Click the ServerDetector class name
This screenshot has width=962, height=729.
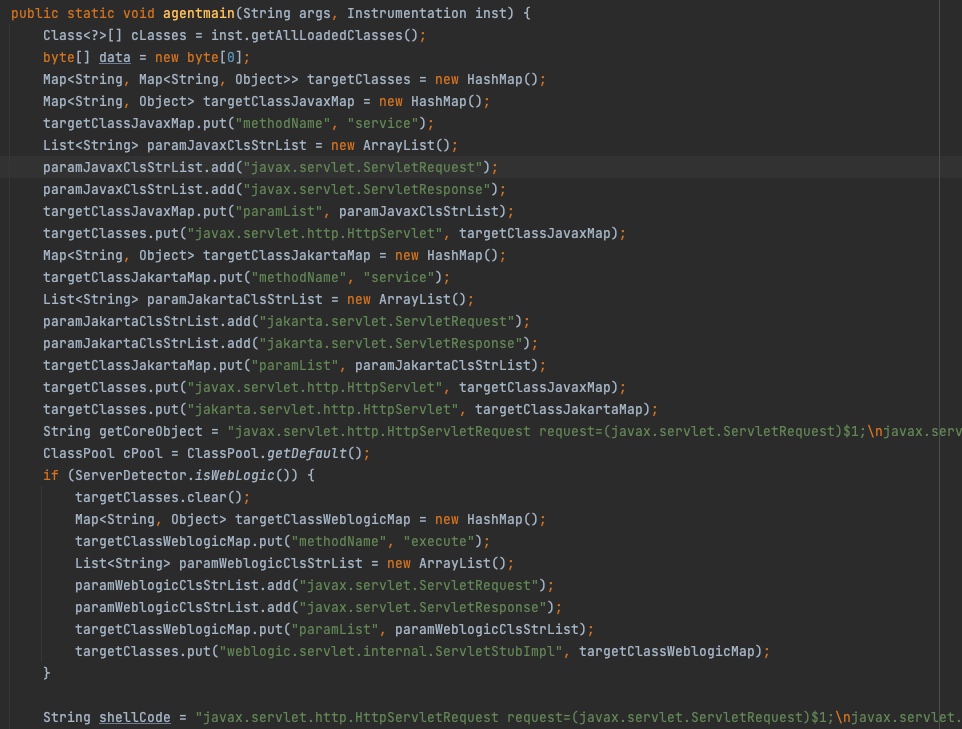131,476
